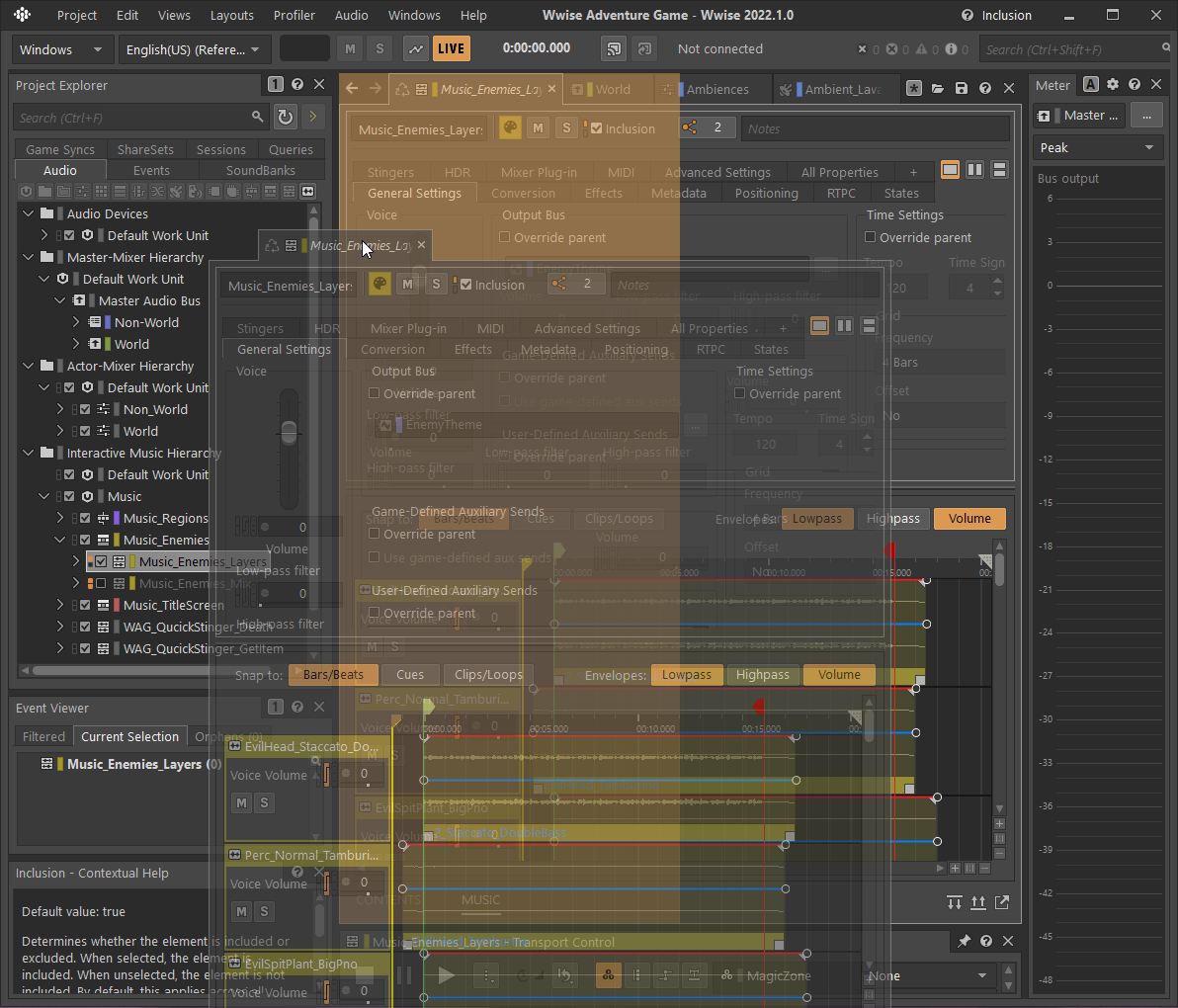Go forward with the right arrow in the editor tab bar
This screenshot has width=1178, height=1008.
(376, 89)
